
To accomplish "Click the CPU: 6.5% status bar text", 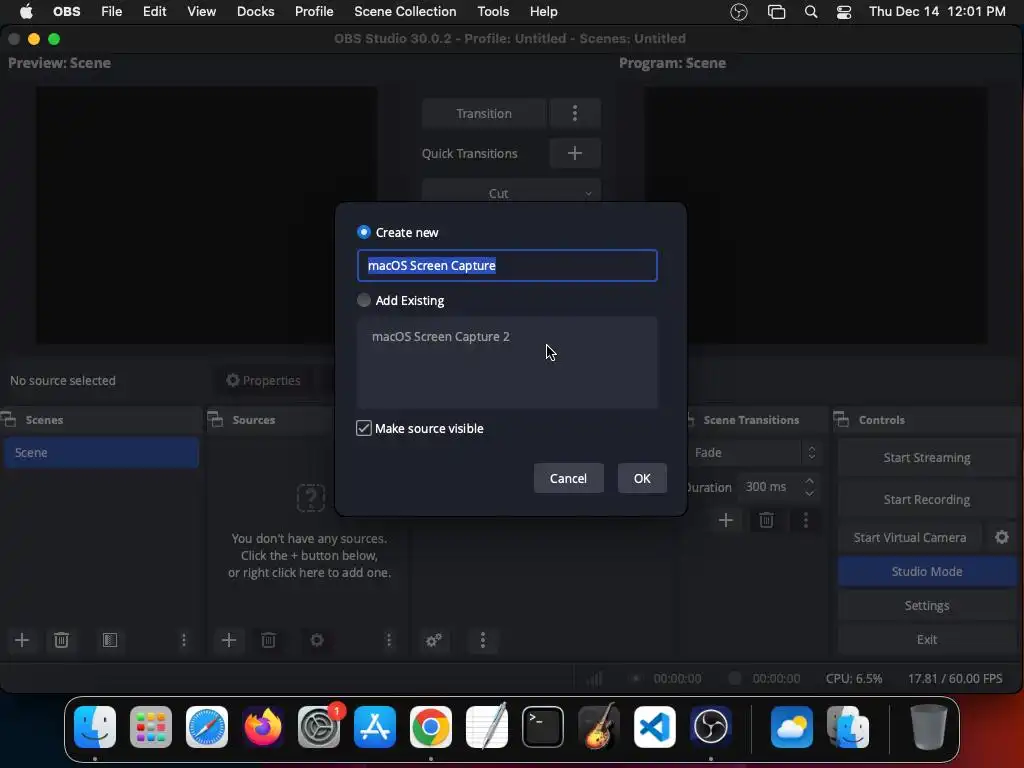I will click(854, 679).
